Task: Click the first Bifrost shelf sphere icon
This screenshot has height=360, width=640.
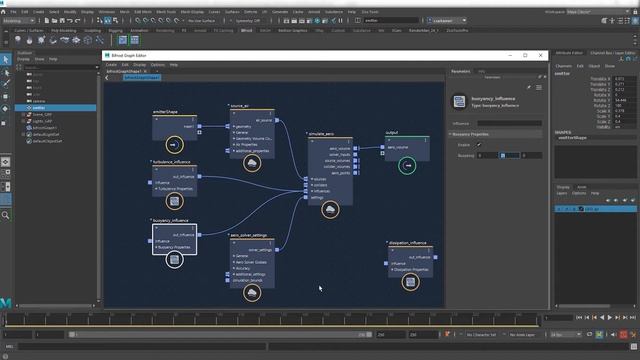Action: pyautogui.click(x=18, y=40)
